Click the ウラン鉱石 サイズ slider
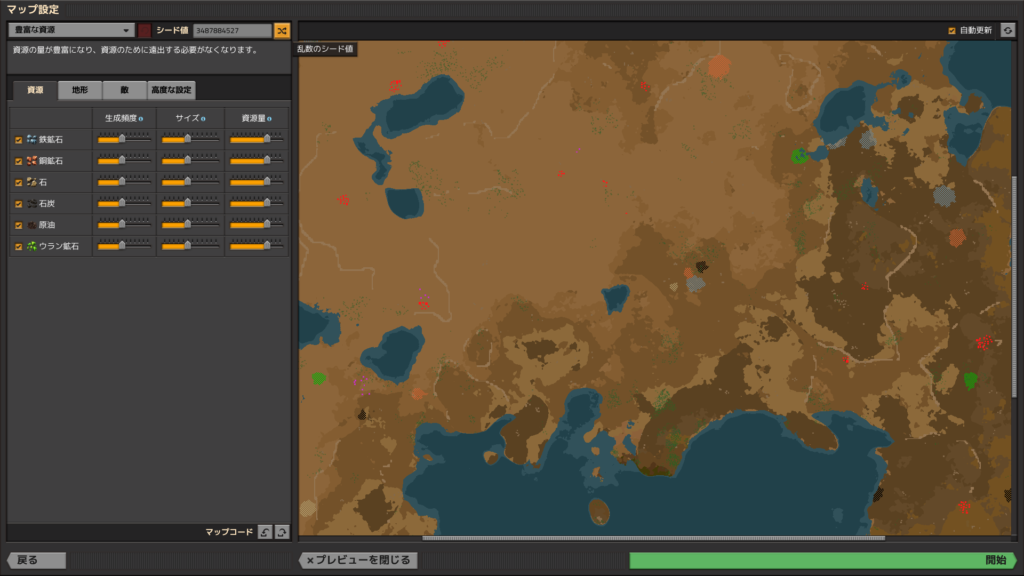The height and width of the screenshot is (576, 1024). pos(190,246)
